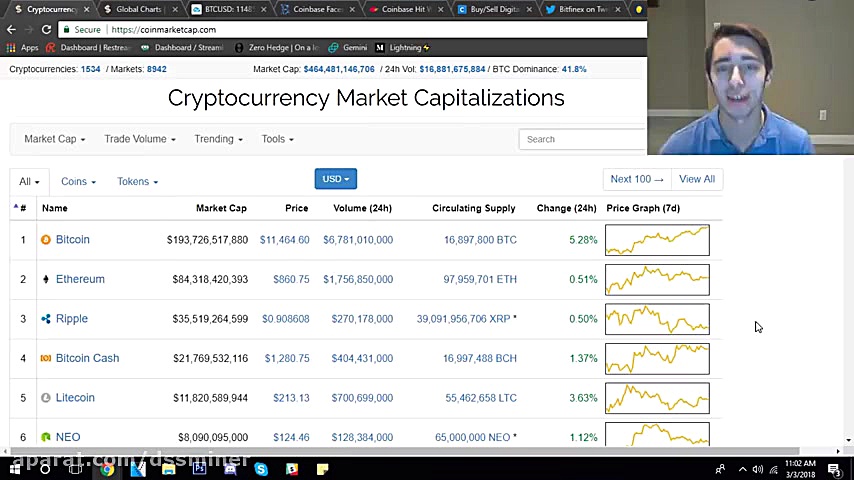The width and height of the screenshot is (854, 480).
Task: Expand the Tools dropdown menu
Action: point(277,139)
